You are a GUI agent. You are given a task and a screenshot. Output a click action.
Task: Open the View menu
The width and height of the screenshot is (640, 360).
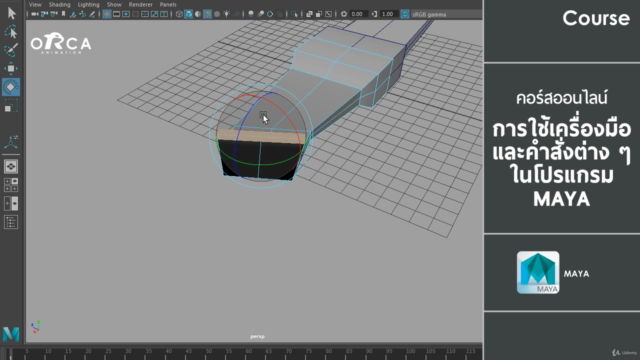click(35, 4)
